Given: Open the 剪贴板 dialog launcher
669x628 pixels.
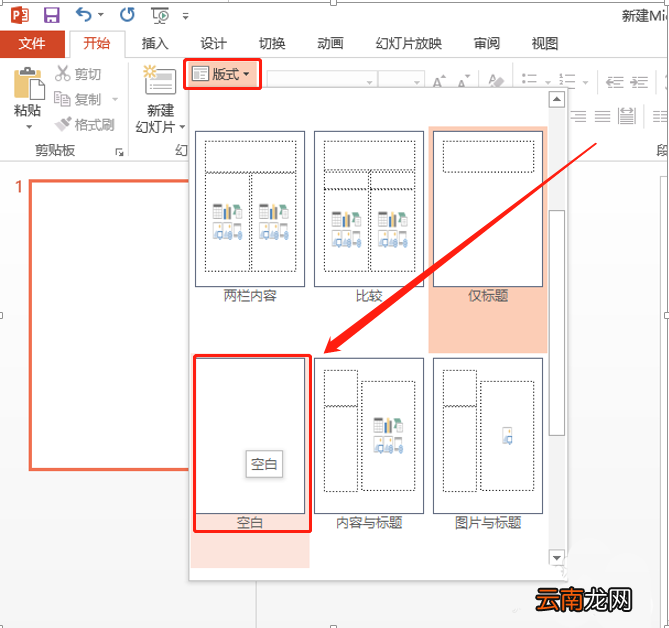Looking at the screenshot, I should coord(119,152).
